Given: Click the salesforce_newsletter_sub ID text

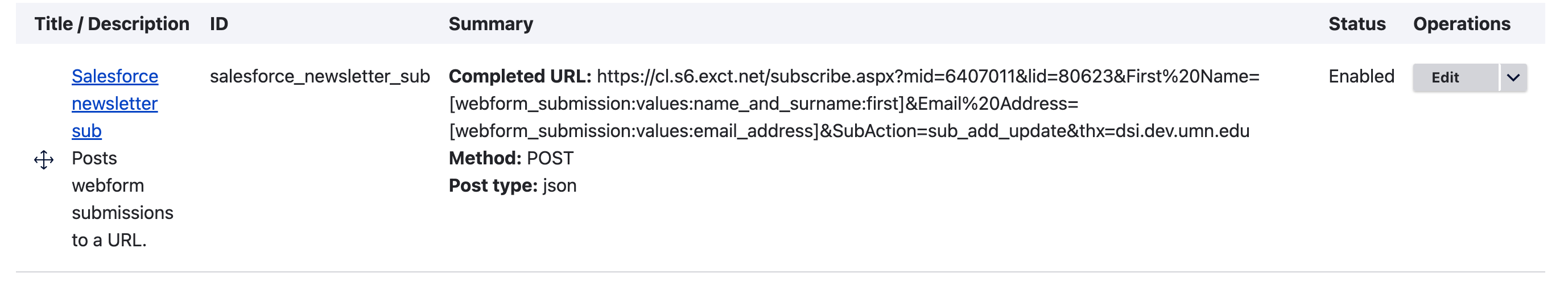Looking at the screenshot, I should [x=320, y=77].
